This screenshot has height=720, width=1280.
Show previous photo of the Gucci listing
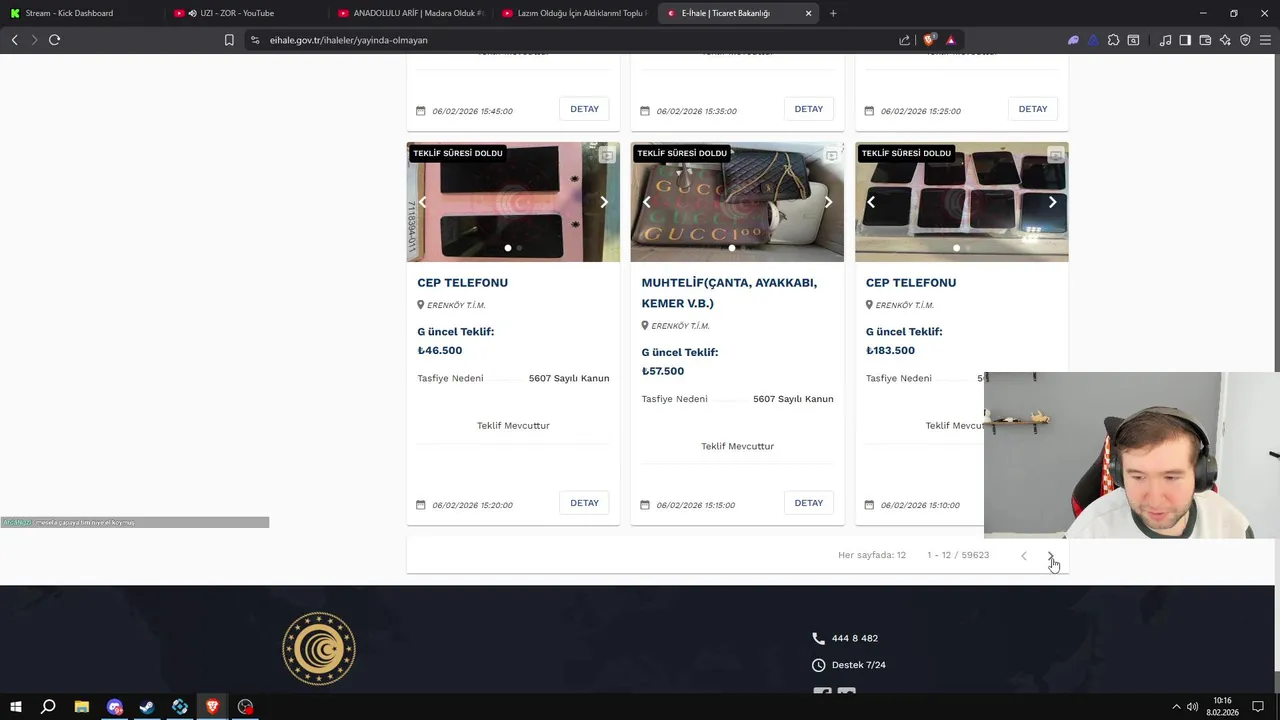point(647,202)
